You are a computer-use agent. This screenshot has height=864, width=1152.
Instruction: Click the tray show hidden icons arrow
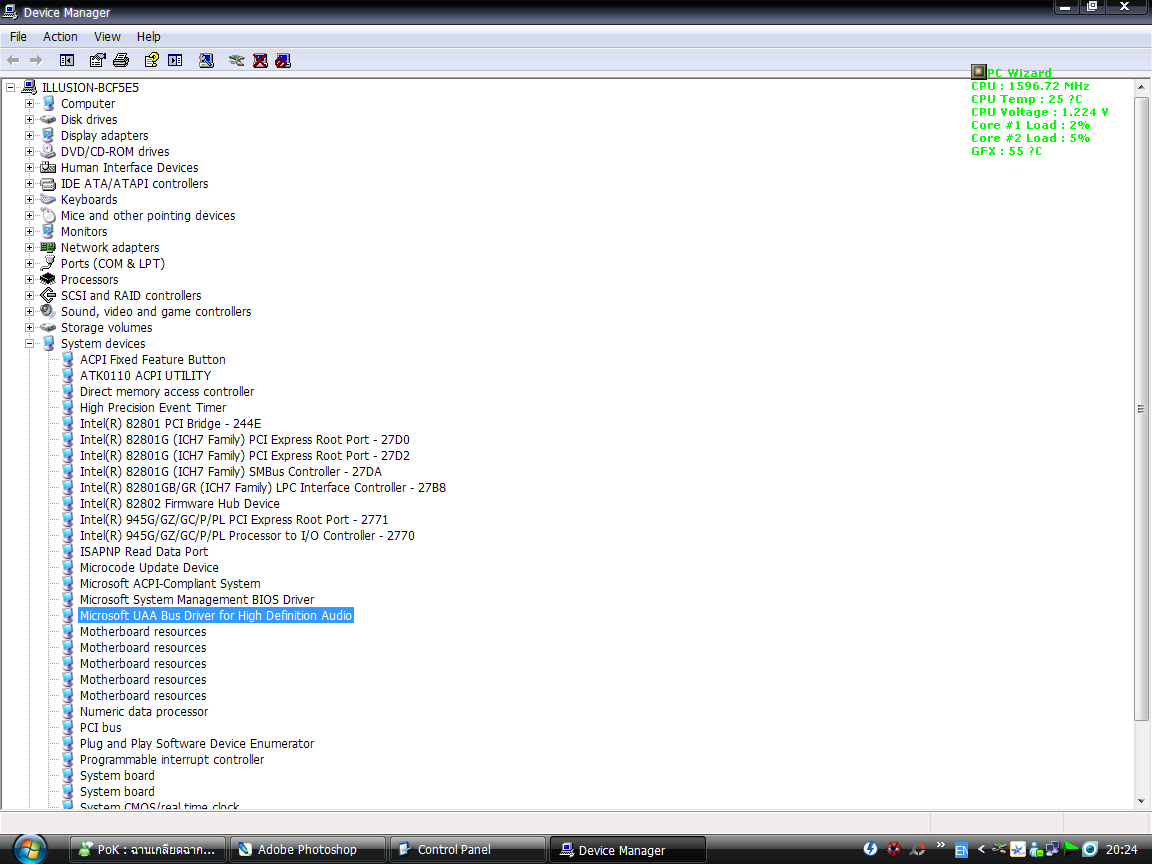click(x=981, y=849)
